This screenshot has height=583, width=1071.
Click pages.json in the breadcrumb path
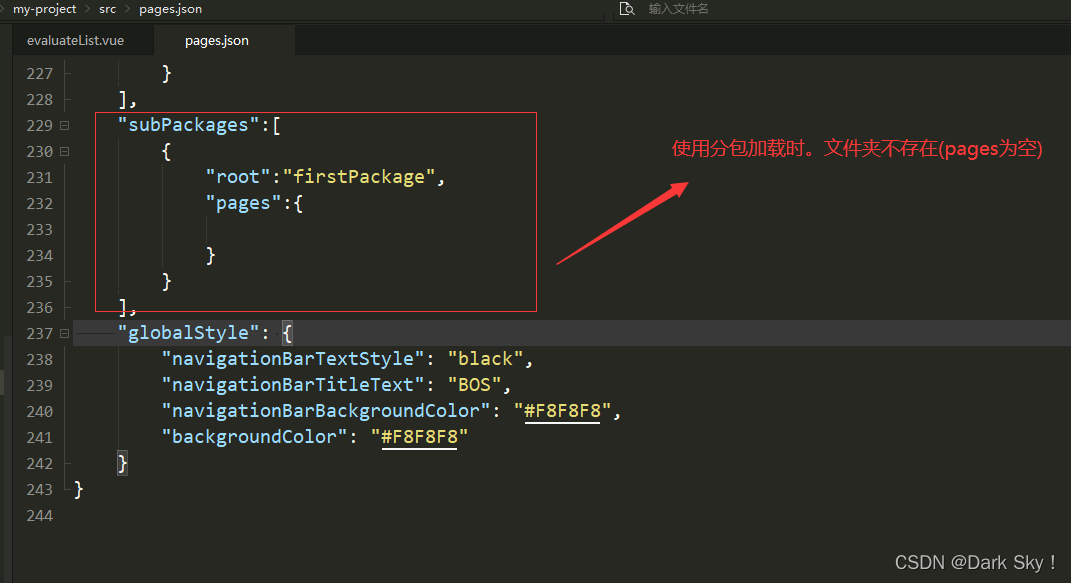[168, 9]
